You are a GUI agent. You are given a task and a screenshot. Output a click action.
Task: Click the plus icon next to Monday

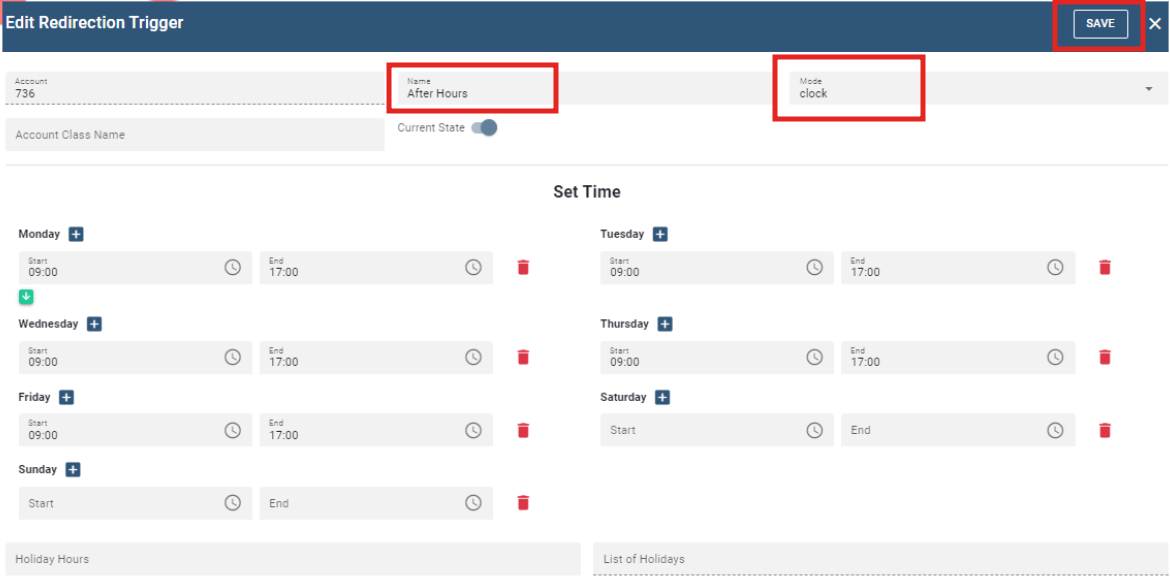[76, 234]
